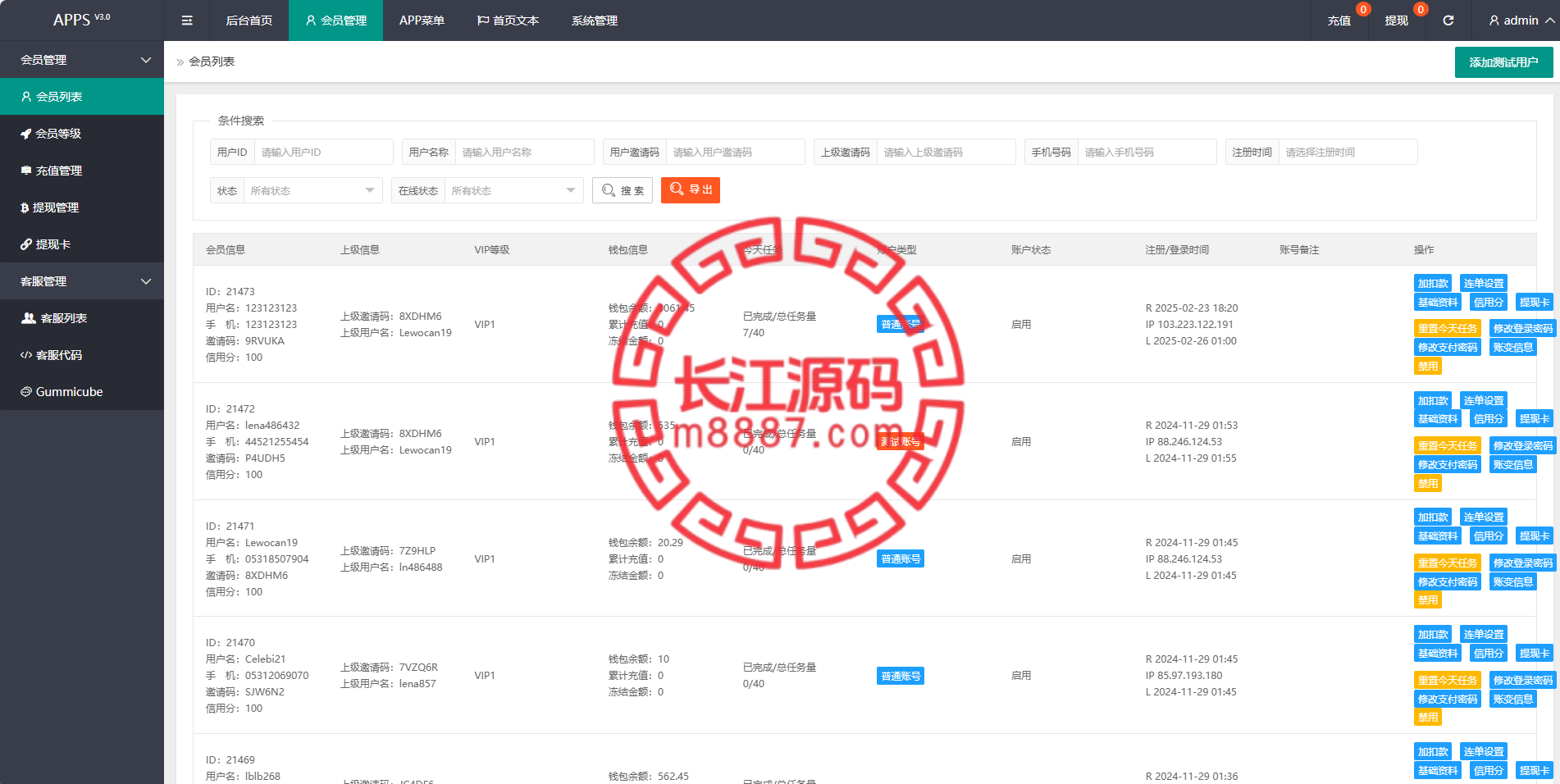Open the 首页文本 top menu
This screenshot has width=1560, height=784.
[x=509, y=21]
